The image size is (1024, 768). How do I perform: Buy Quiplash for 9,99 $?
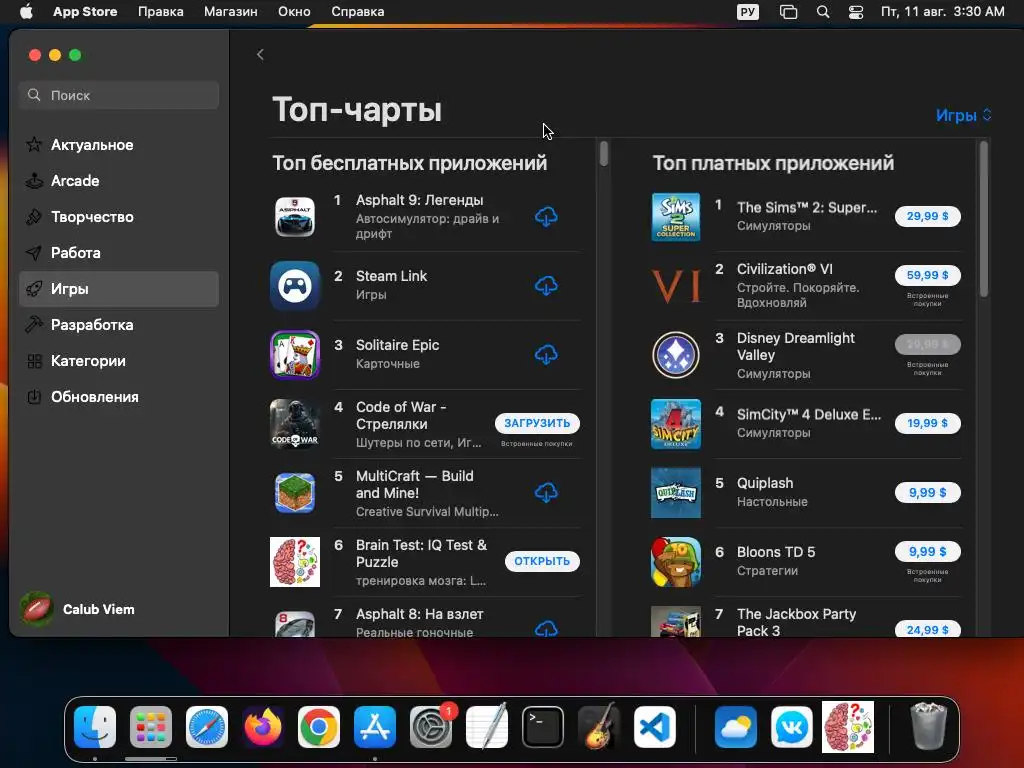(927, 492)
